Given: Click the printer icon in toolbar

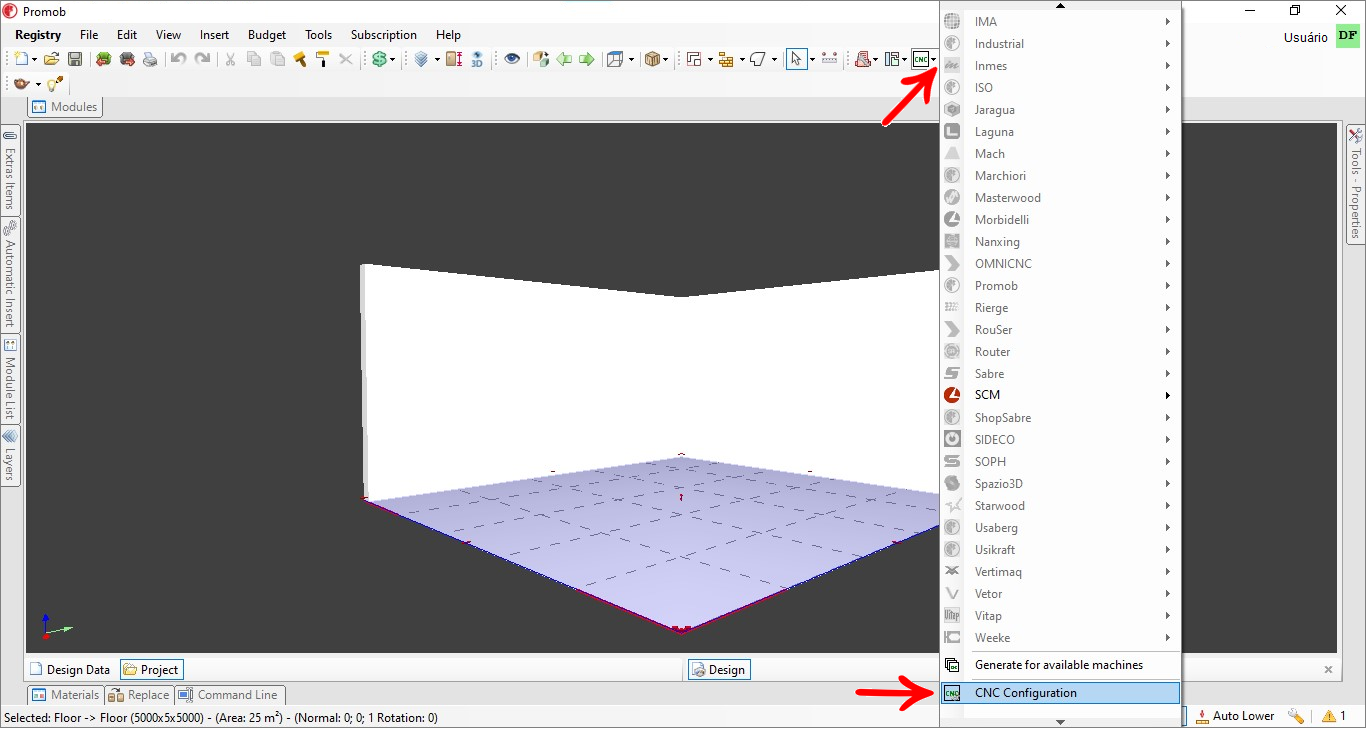Looking at the screenshot, I should pyautogui.click(x=150, y=60).
